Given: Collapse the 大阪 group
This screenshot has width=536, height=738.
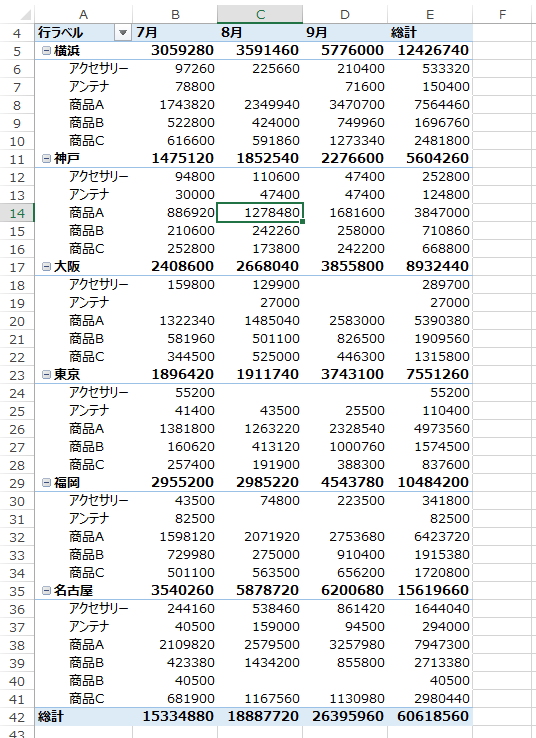Looking at the screenshot, I should [x=46, y=266].
